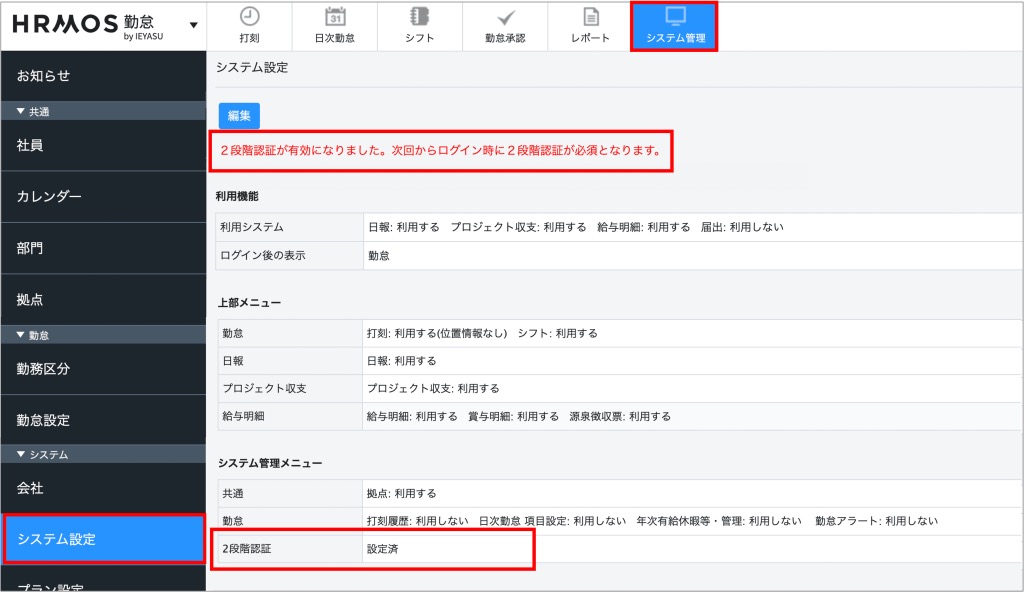Open the 日次勤怠 calendar icon
Image resolution: width=1024 pixels, height=592 pixels.
[x=335, y=17]
